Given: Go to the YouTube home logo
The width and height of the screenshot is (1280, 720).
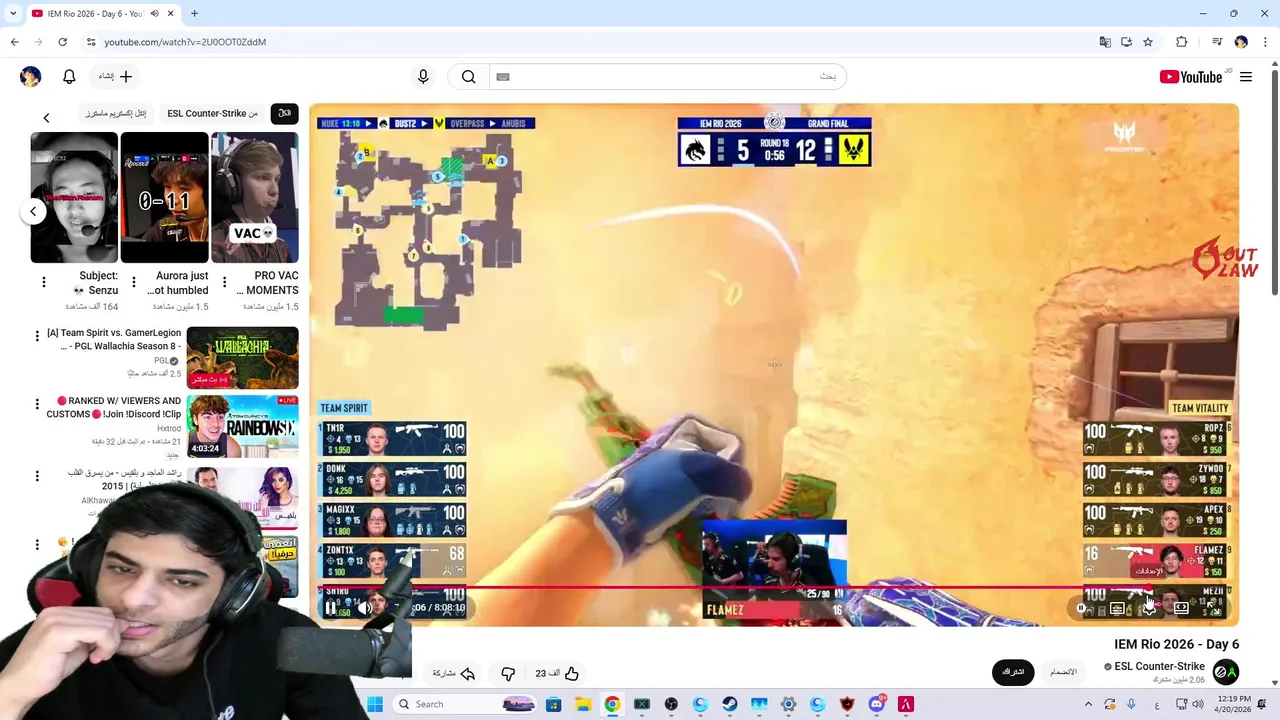Looking at the screenshot, I should (x=1190, y=77).
